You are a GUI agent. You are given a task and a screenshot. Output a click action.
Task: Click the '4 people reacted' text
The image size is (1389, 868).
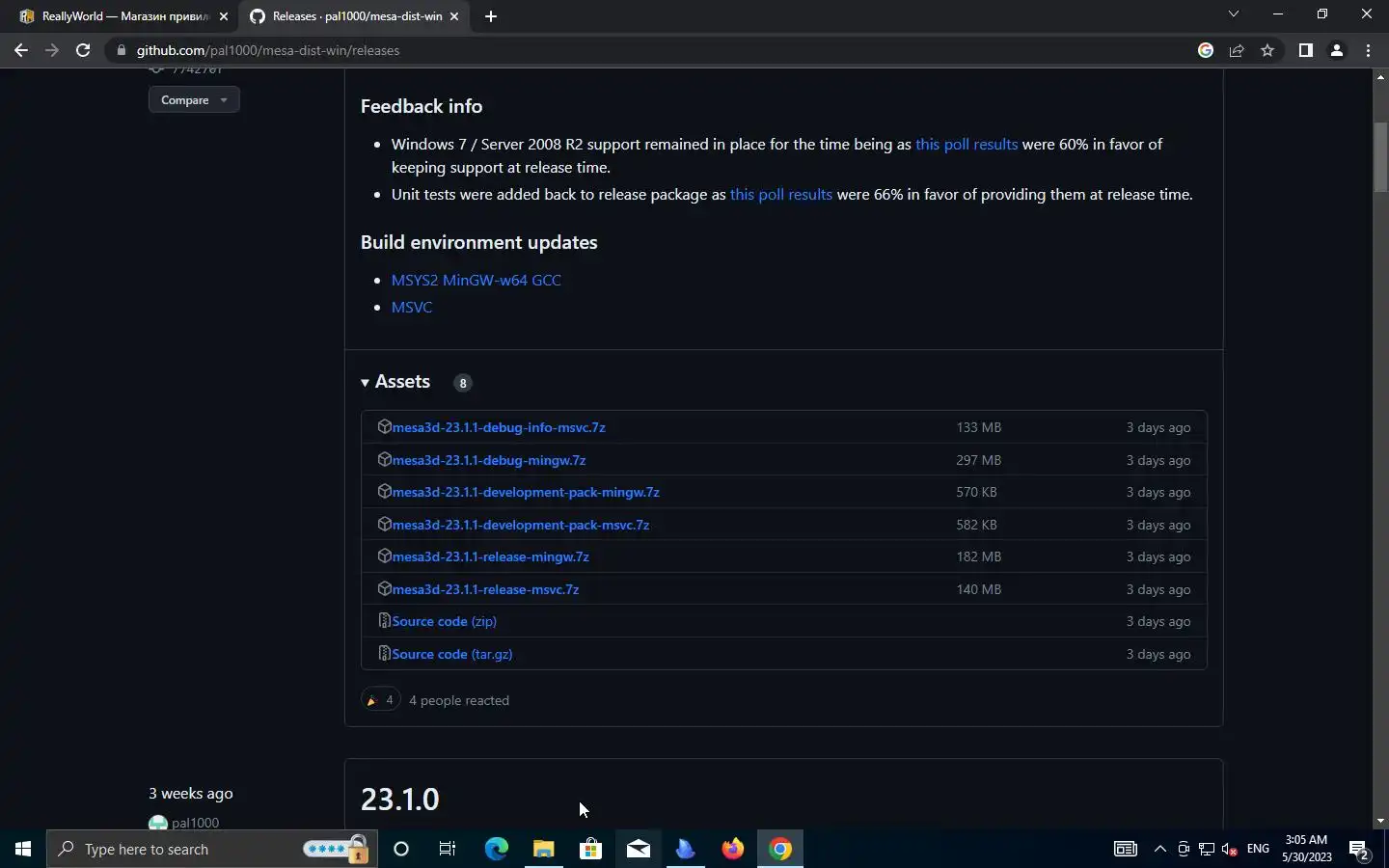tap(459, 700)
